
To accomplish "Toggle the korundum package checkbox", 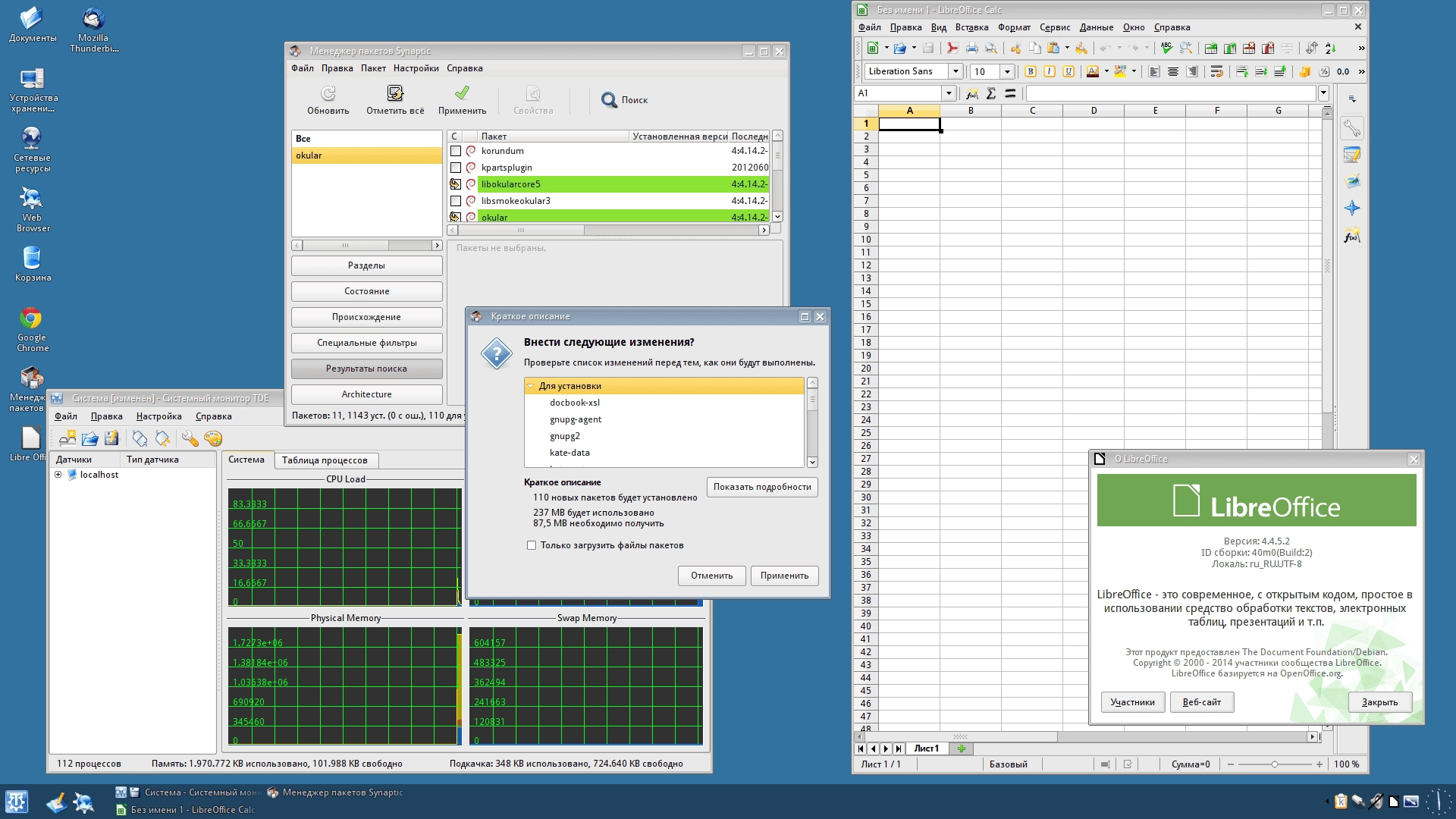I will (x=456, y=151).
